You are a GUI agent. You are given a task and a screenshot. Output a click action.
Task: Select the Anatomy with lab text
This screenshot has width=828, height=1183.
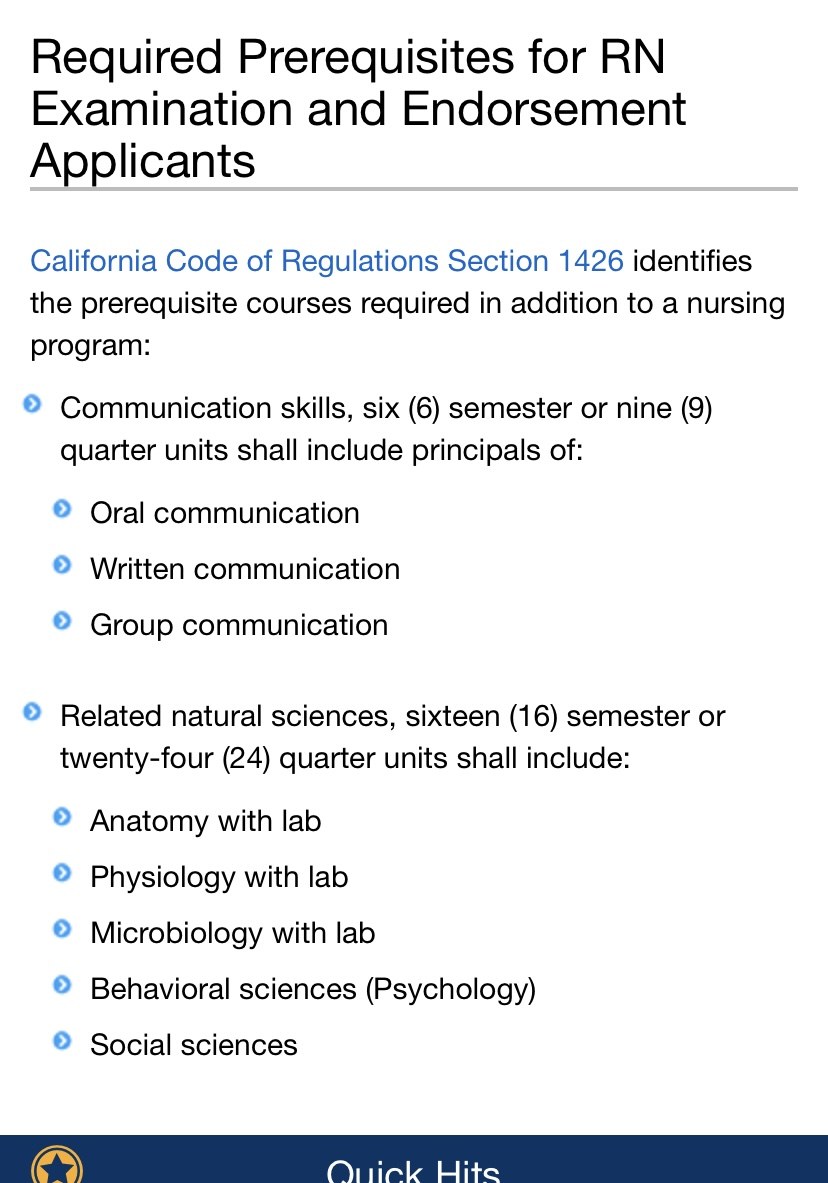[205, 821]
